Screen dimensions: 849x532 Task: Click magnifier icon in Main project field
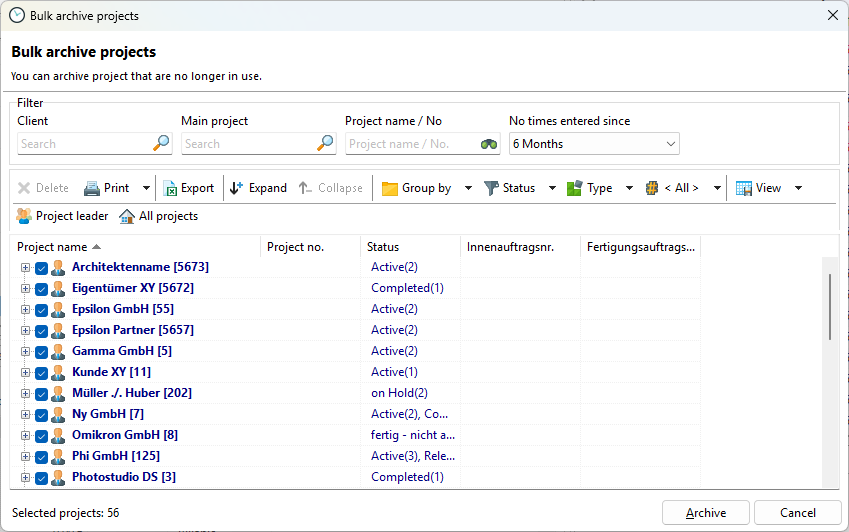325,144
